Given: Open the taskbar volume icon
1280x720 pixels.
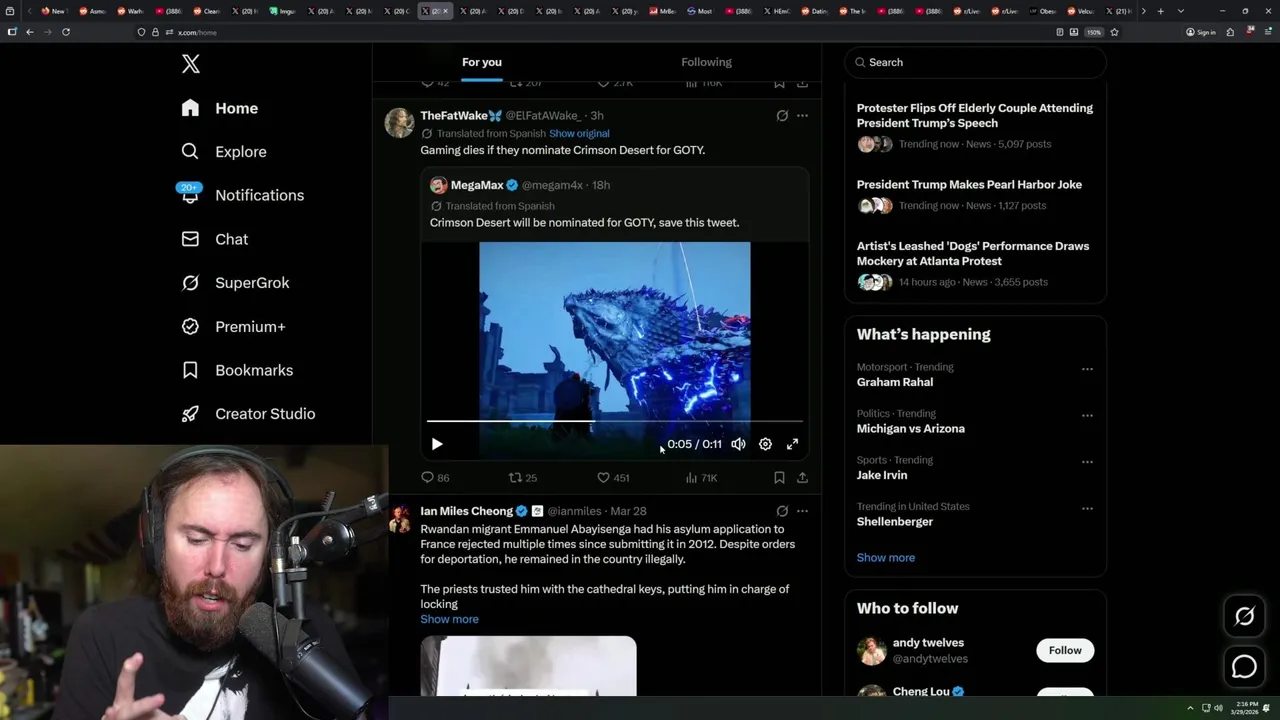Looking at the screenshot, I should [x=1218, y=708].
